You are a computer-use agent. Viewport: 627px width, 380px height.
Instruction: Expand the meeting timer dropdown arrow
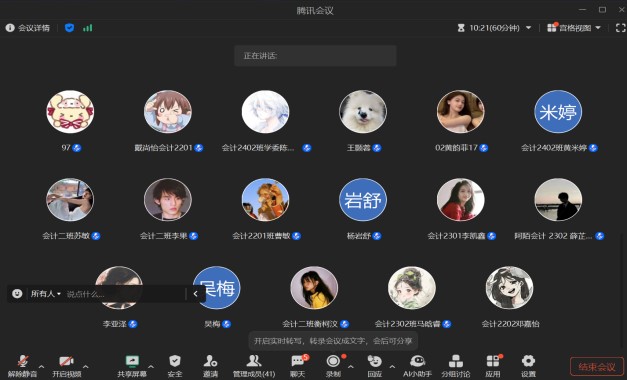(x=529, y=28)
